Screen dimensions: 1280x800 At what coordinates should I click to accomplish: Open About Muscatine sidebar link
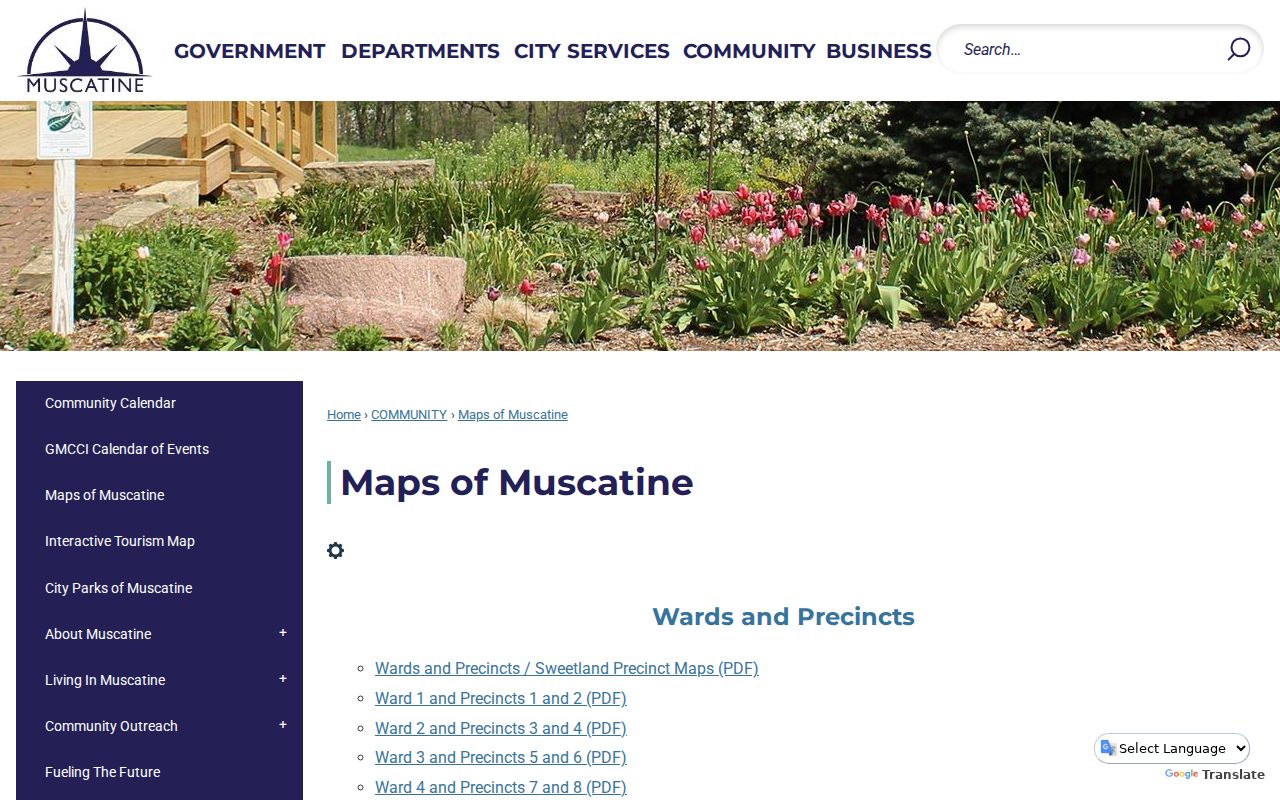coord(98,634)
